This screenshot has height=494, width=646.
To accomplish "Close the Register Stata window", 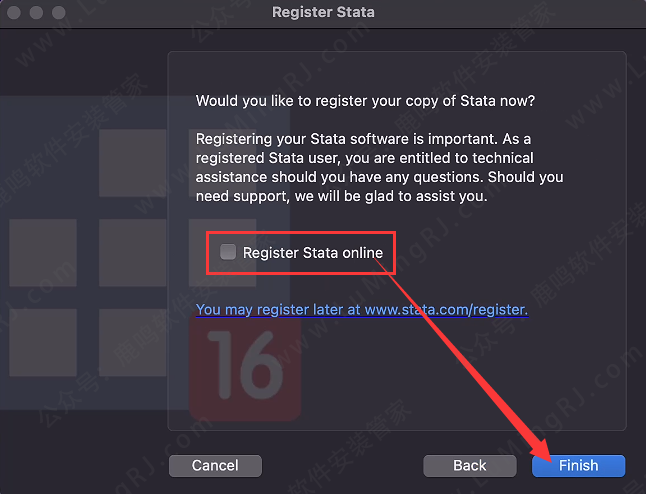I will (x=13, y=13).
